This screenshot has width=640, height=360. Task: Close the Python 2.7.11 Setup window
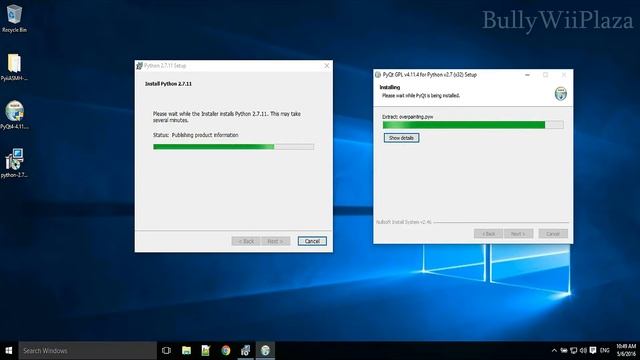(x=327, y=66)
